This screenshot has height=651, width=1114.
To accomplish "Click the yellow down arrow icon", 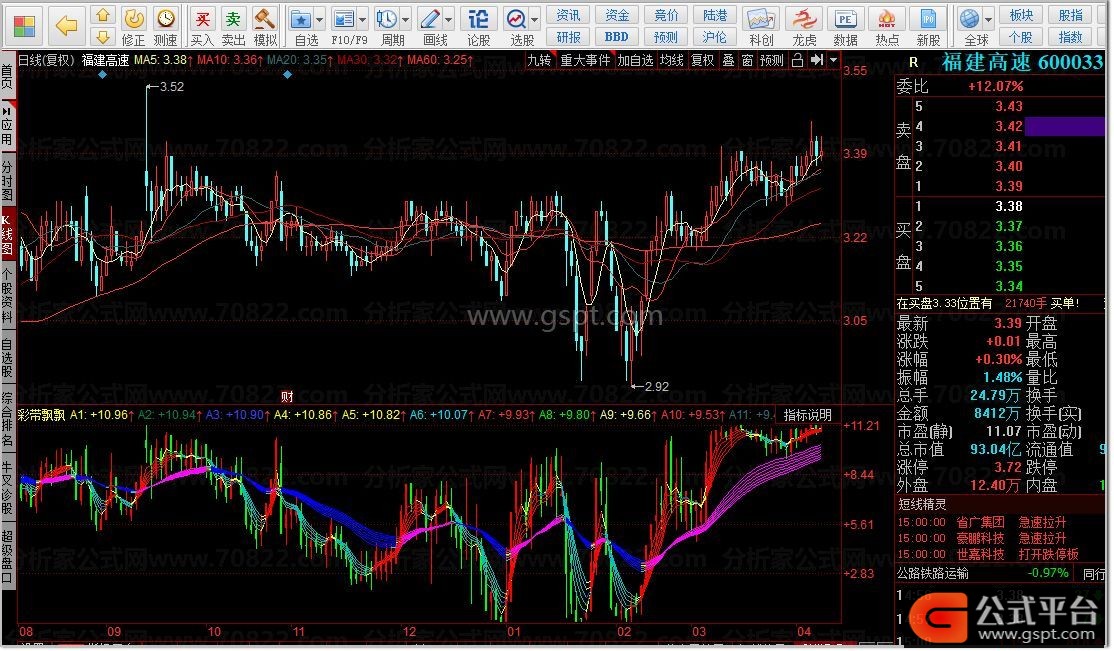I will click(x=103, y=37).
